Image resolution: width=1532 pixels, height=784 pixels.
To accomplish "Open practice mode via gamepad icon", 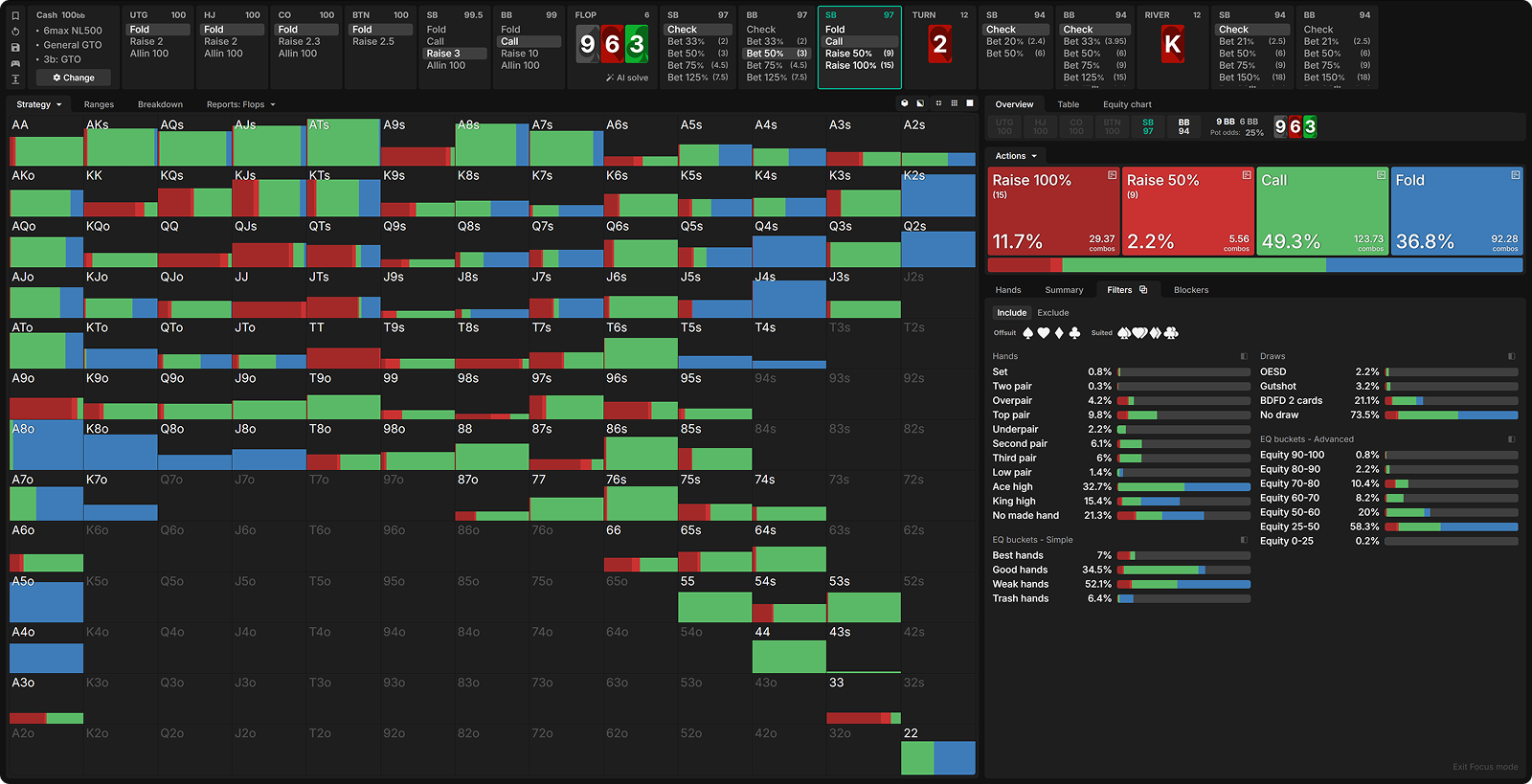I will click(15, 63).
